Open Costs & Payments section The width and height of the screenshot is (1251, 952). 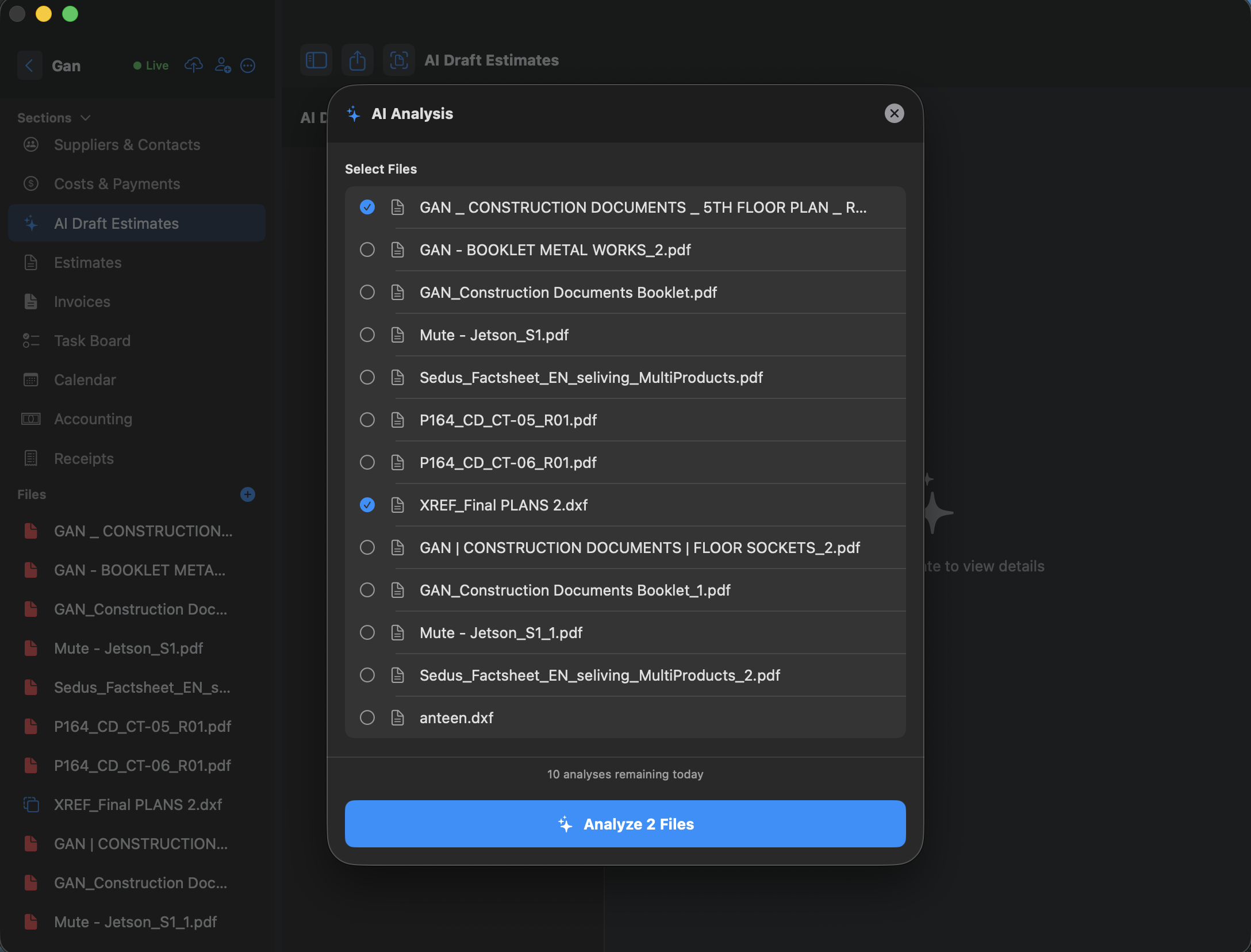point(137,184)
